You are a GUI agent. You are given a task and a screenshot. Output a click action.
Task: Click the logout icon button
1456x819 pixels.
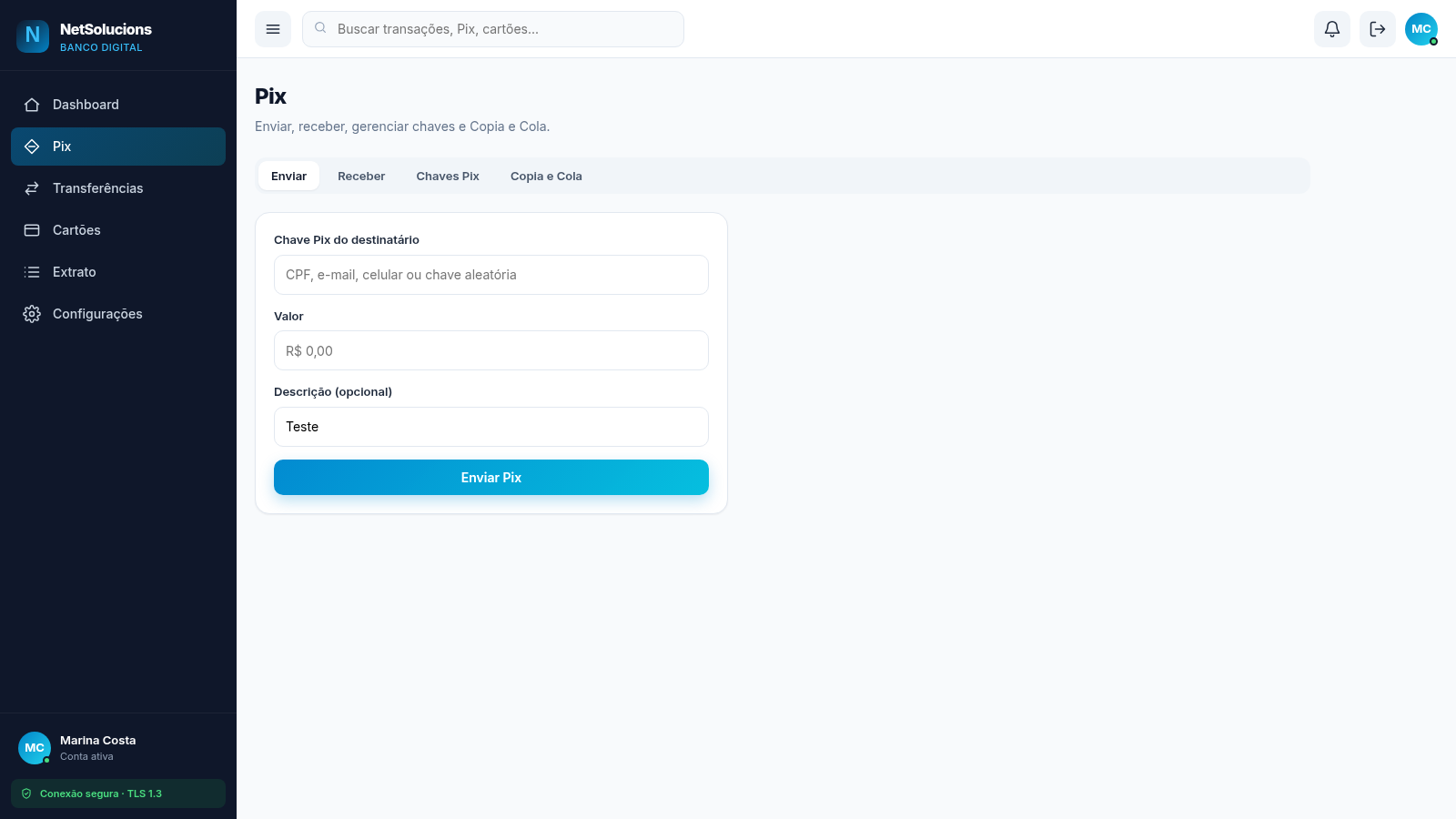tap(1378, 29)
